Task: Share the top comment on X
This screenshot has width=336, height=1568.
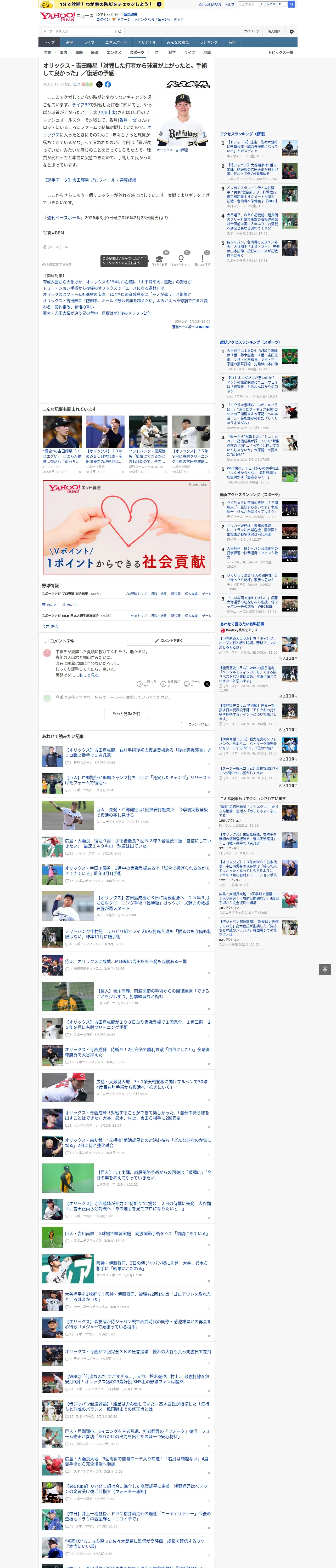Action: [x=207, y=684]
